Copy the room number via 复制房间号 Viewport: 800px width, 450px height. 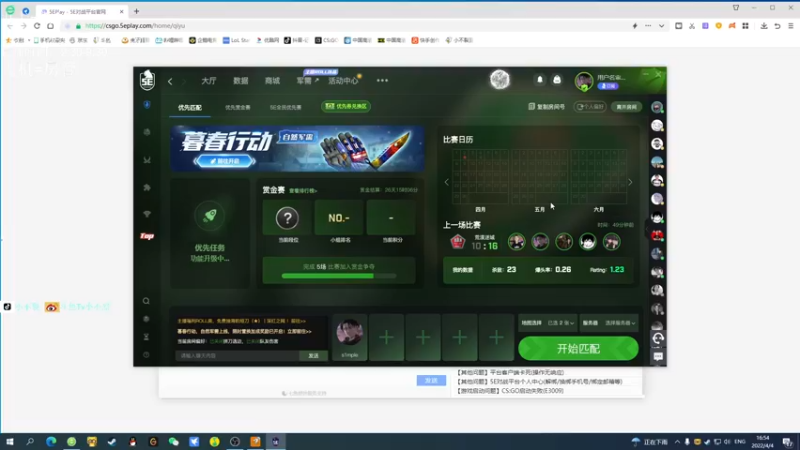(546, 107)
